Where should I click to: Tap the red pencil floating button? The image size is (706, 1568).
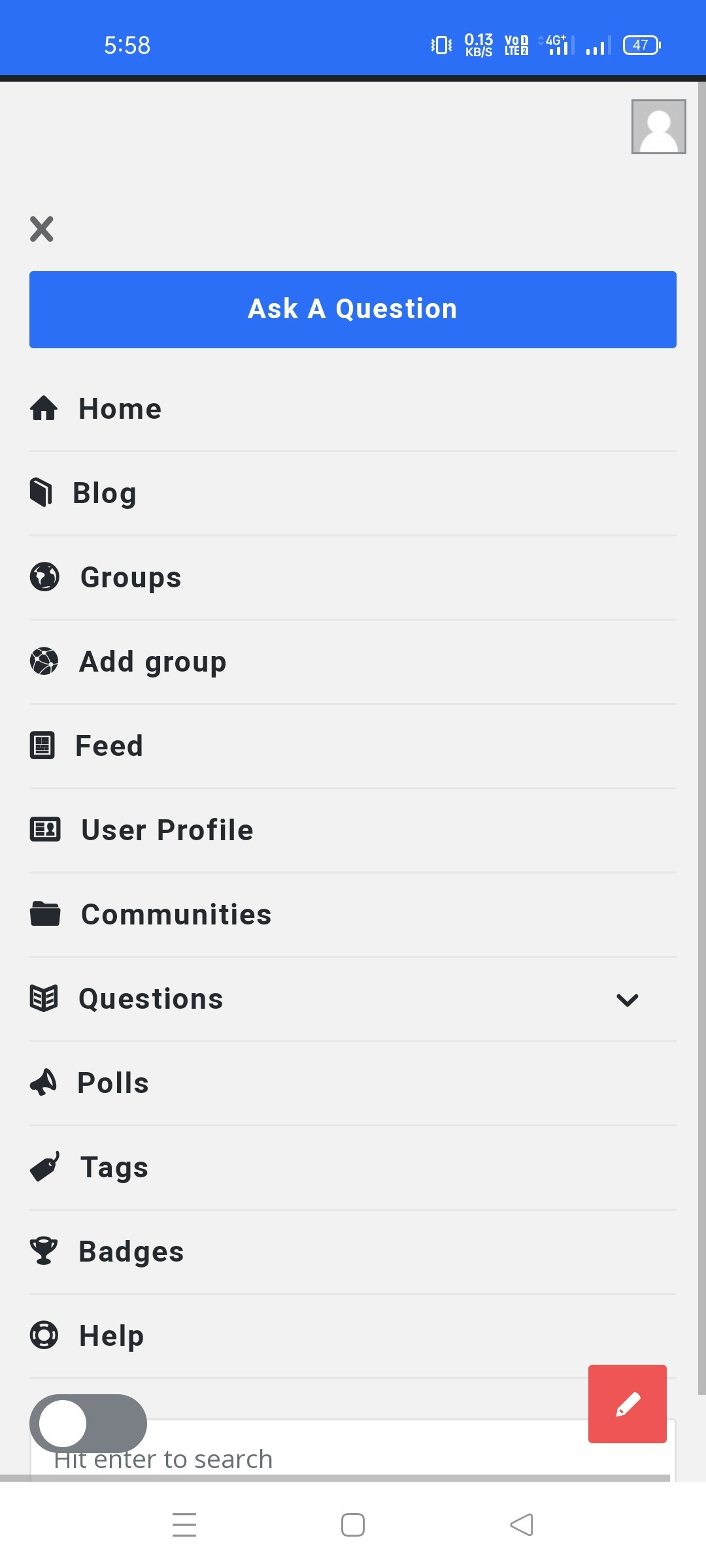[x=628, y=1404]
